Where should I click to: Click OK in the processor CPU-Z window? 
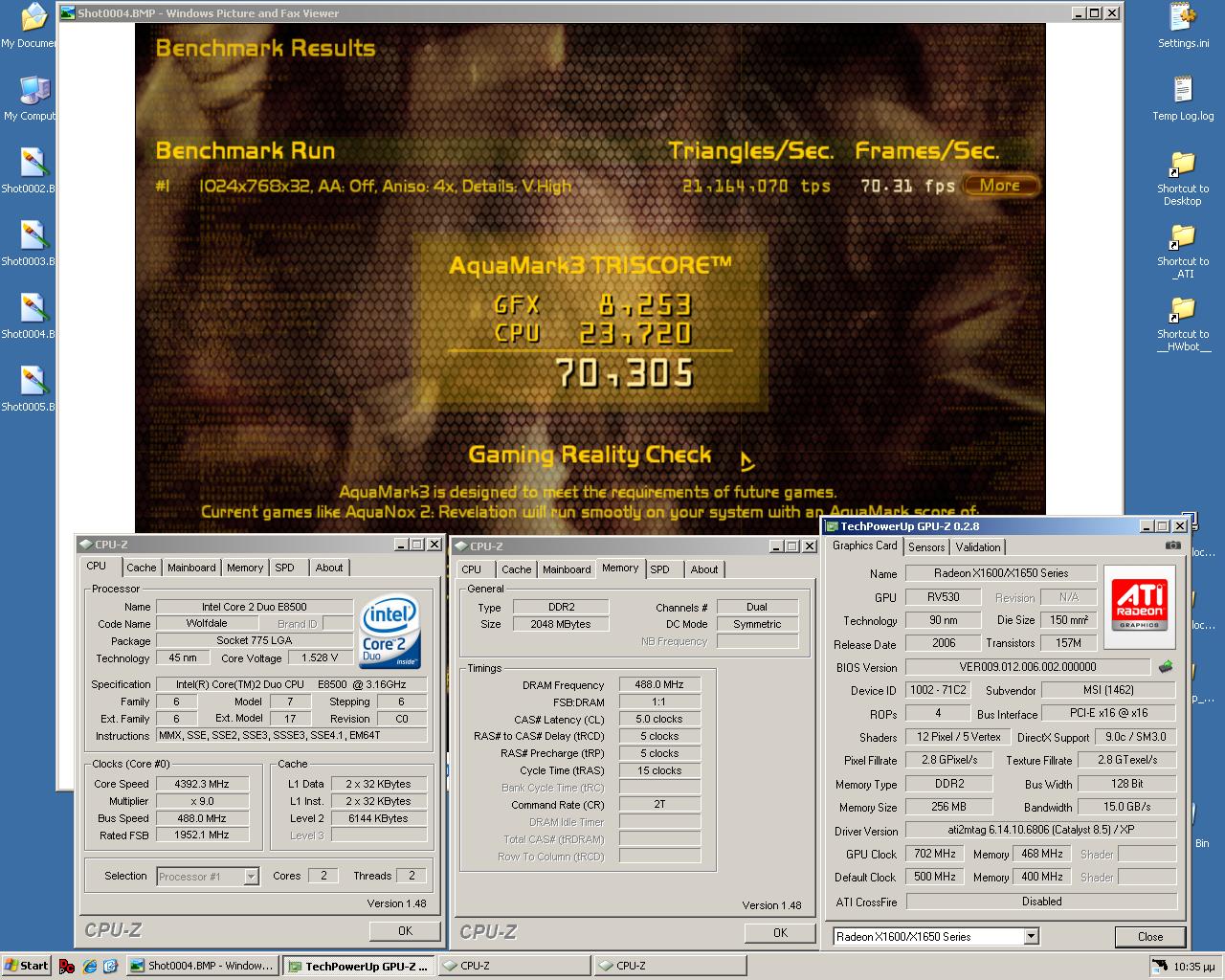click(405, 930)
